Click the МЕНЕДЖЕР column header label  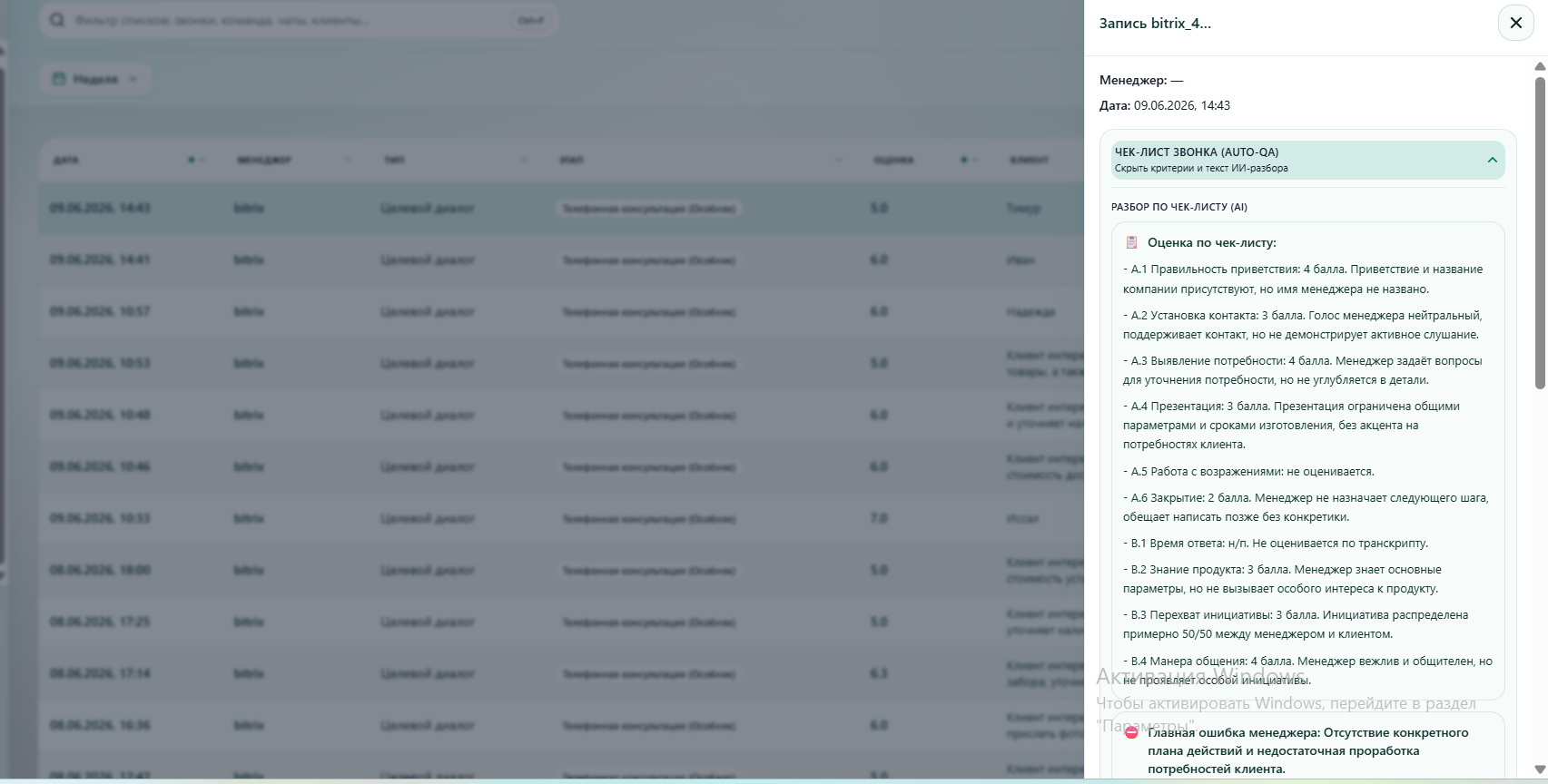264,160
